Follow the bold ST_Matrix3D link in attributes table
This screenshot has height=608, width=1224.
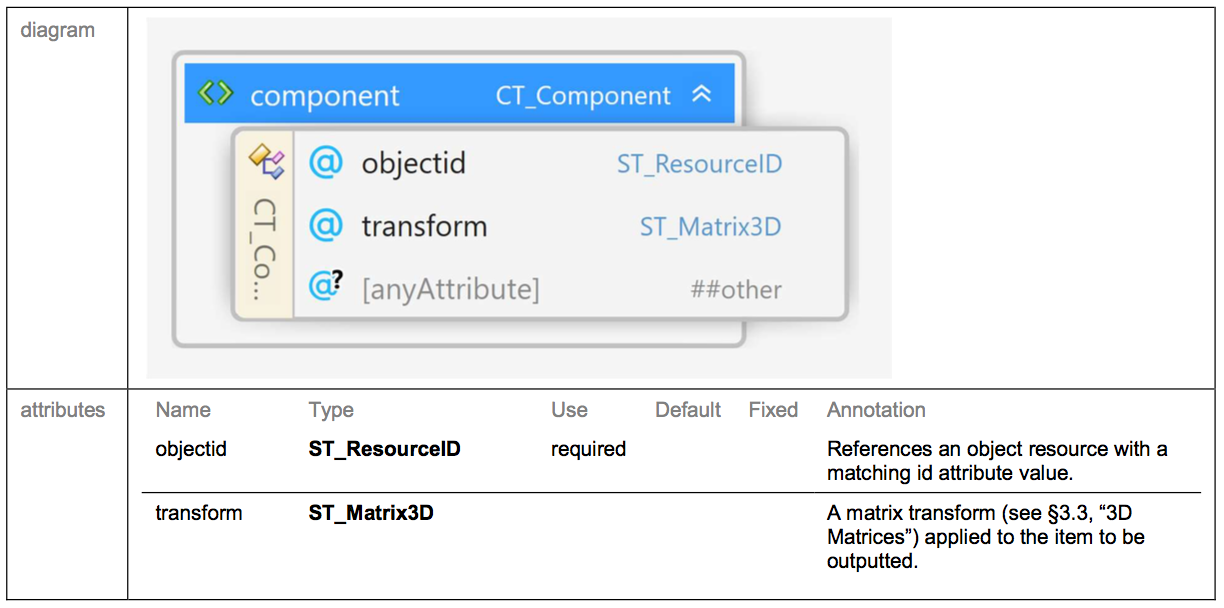[x=371, y=513]
